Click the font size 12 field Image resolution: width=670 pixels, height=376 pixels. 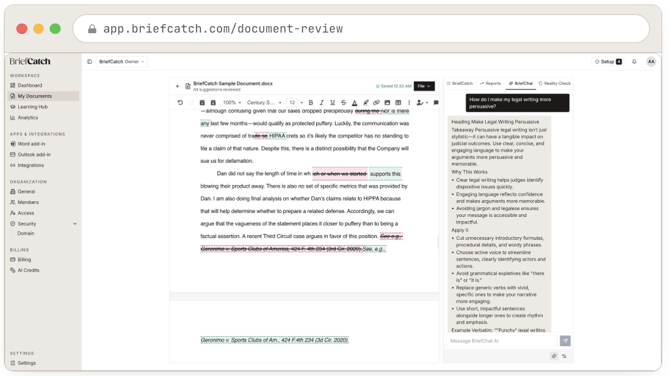[292, 103]
